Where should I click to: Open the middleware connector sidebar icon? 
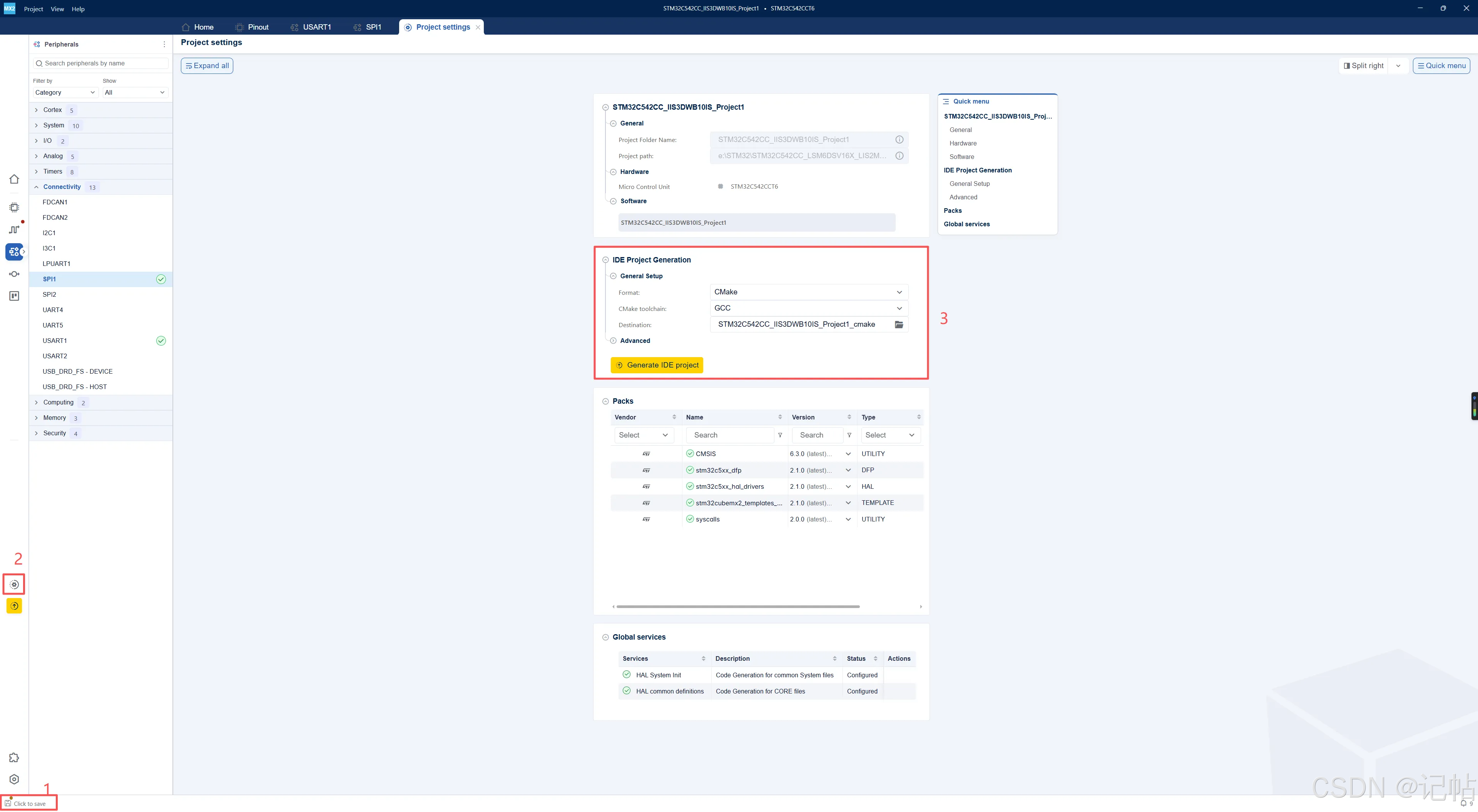[x=14, y=274]
